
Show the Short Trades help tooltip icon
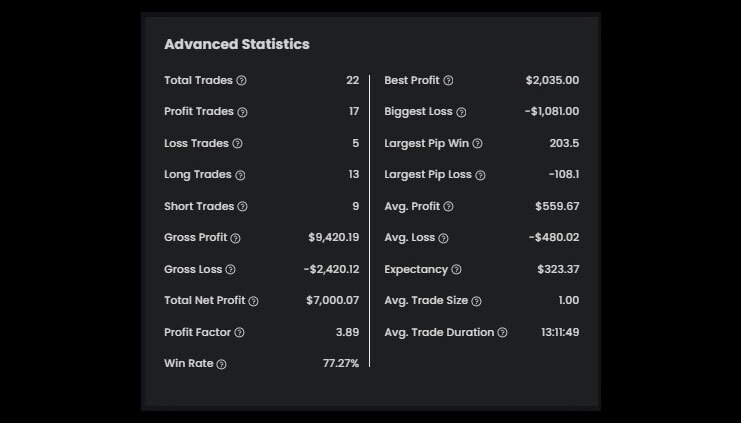coord(242,207)
